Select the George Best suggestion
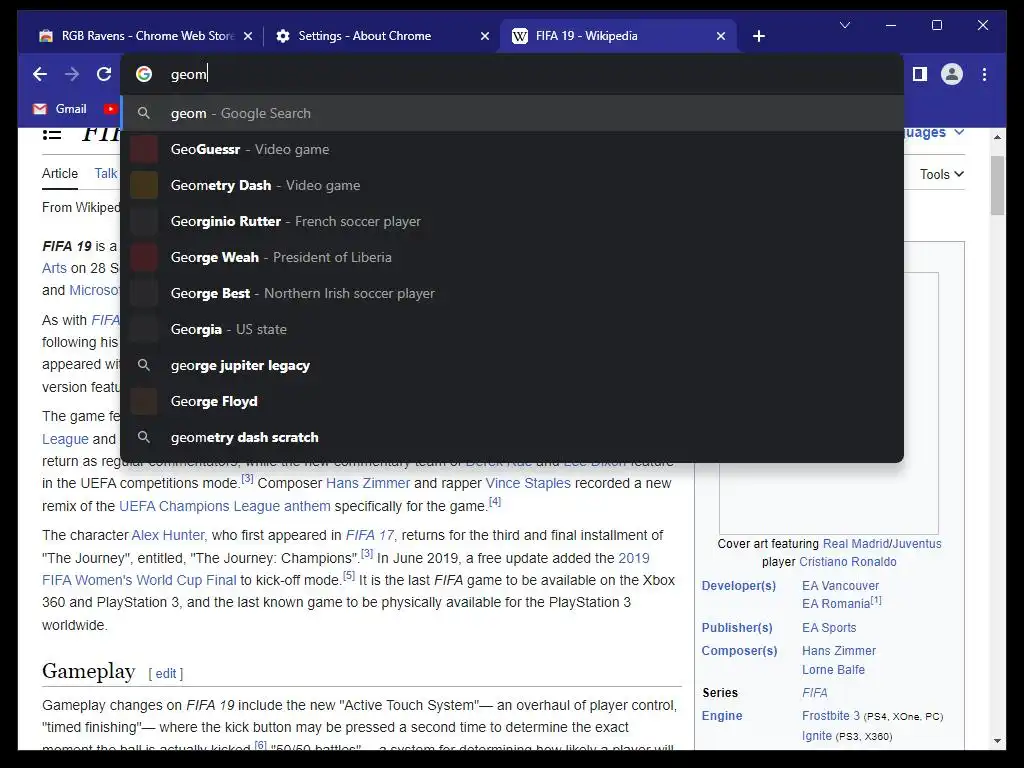The image size is (1024, 768). (513, 293)
